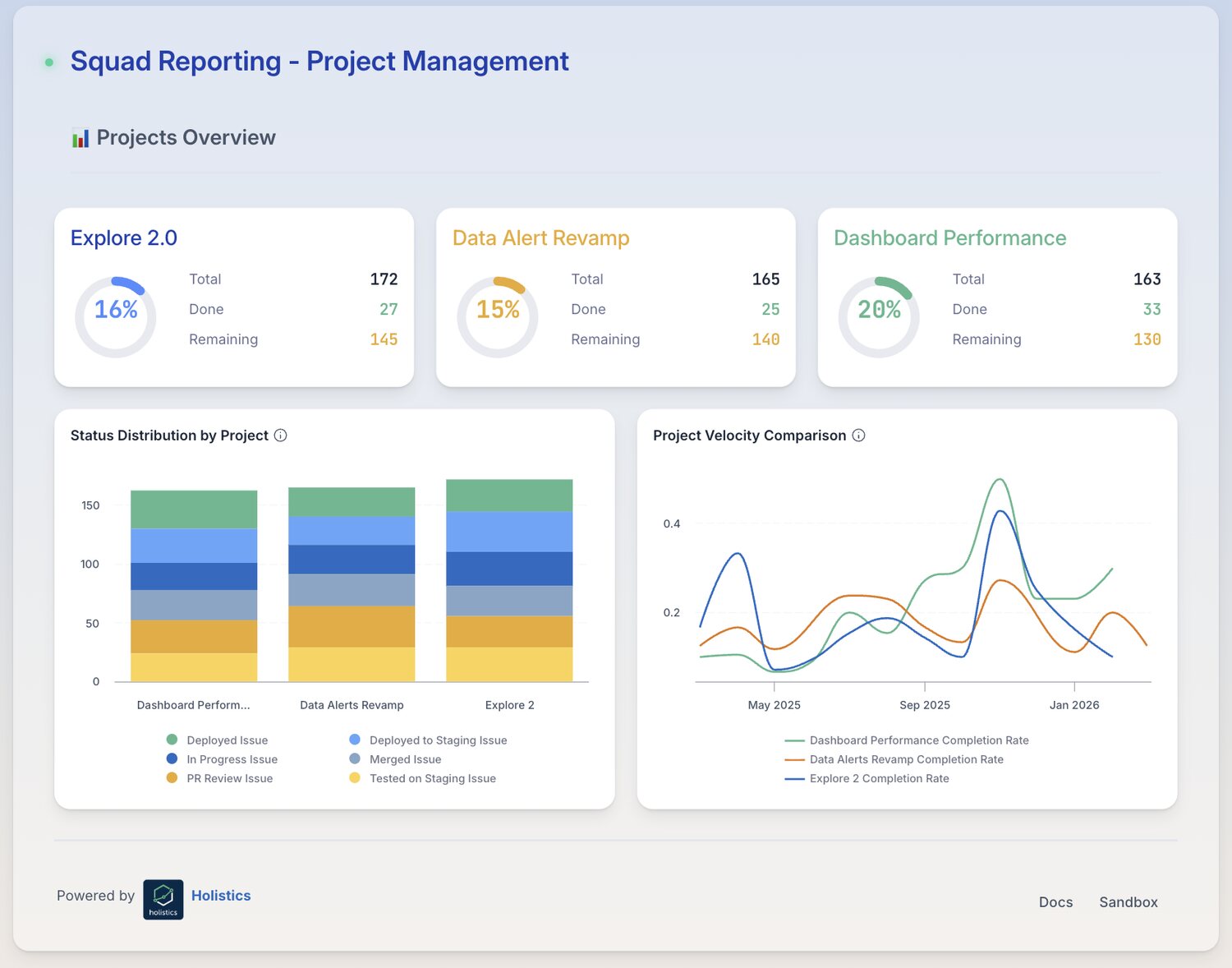Click the done value 25
The height and width of the screenshot is (968, 1232).
point(770,310)
